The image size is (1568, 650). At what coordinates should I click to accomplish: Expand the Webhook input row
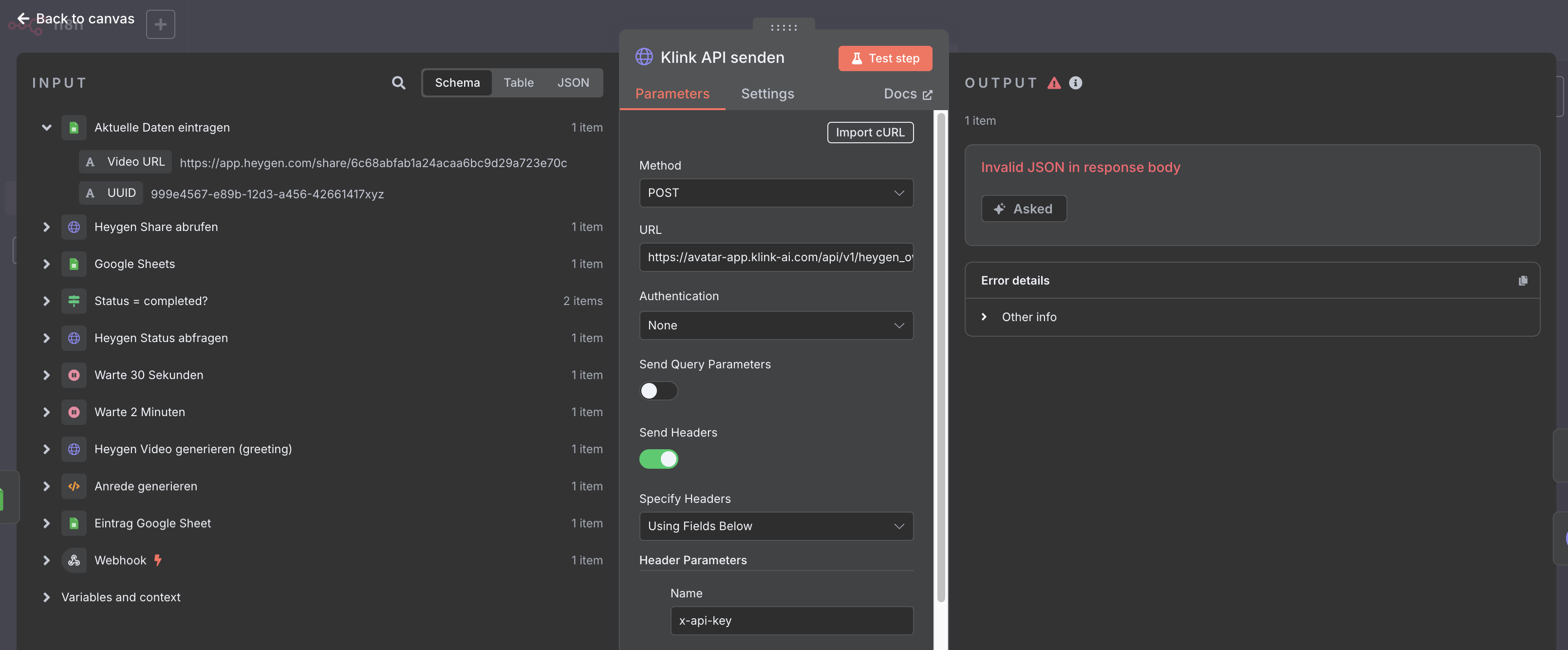[x=46, y=560]
